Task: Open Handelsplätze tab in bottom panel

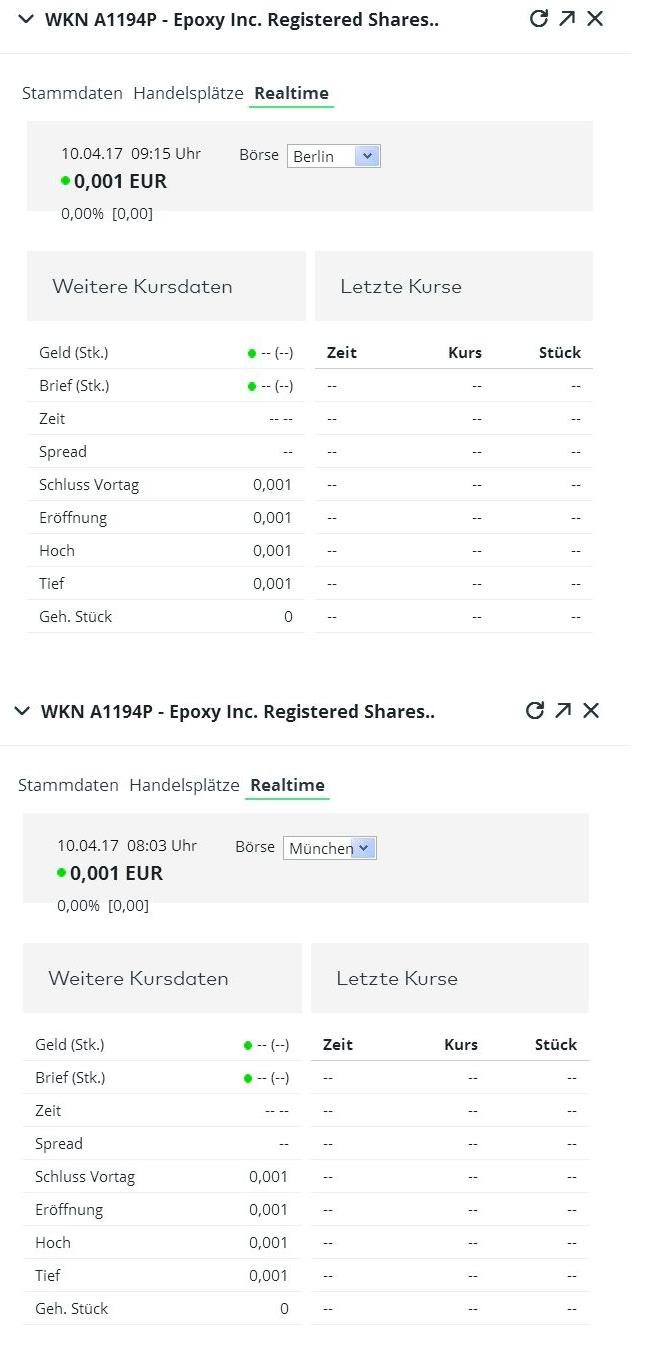Action: click(x=184, y=785)
